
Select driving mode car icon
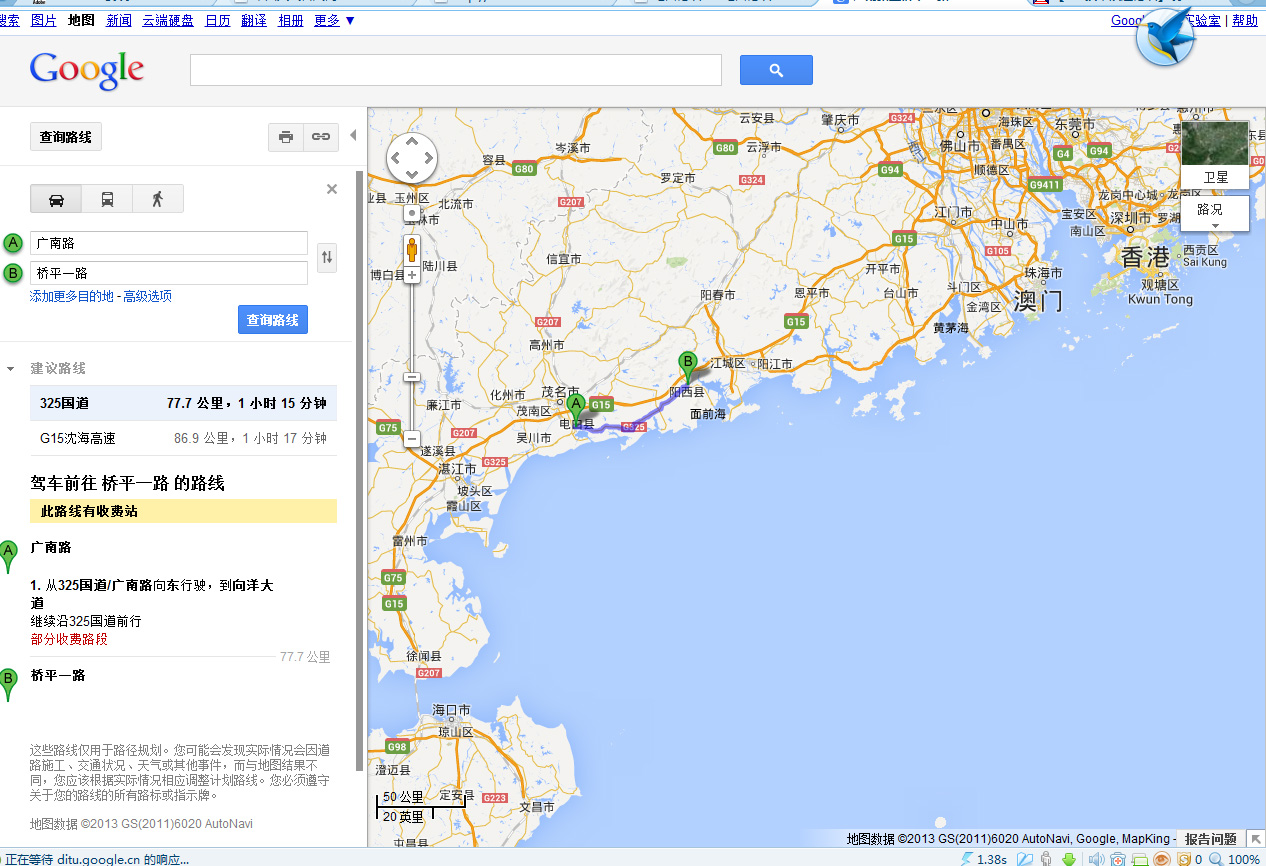coord(56,199)
